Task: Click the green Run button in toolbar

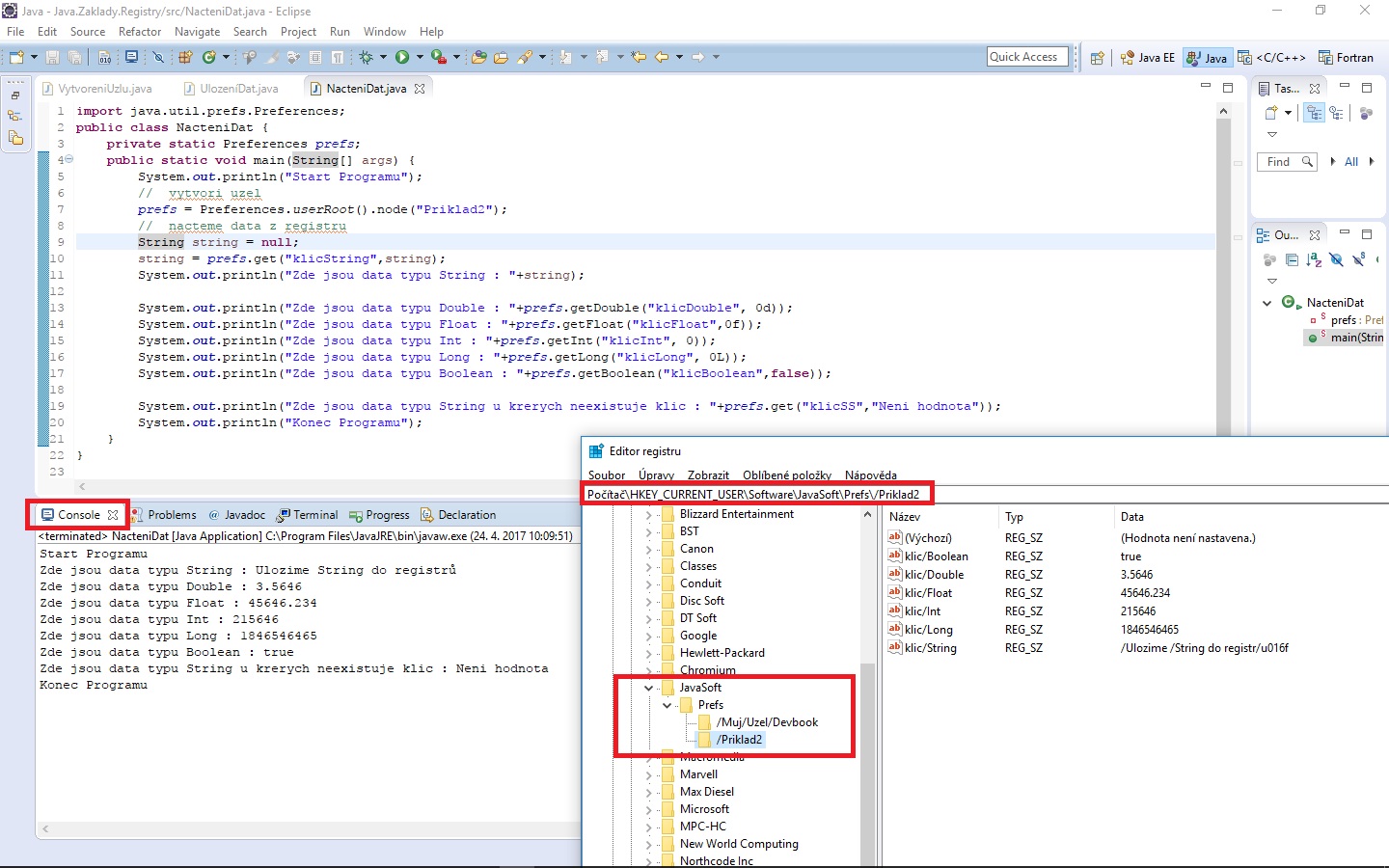Action: (402, 58)
